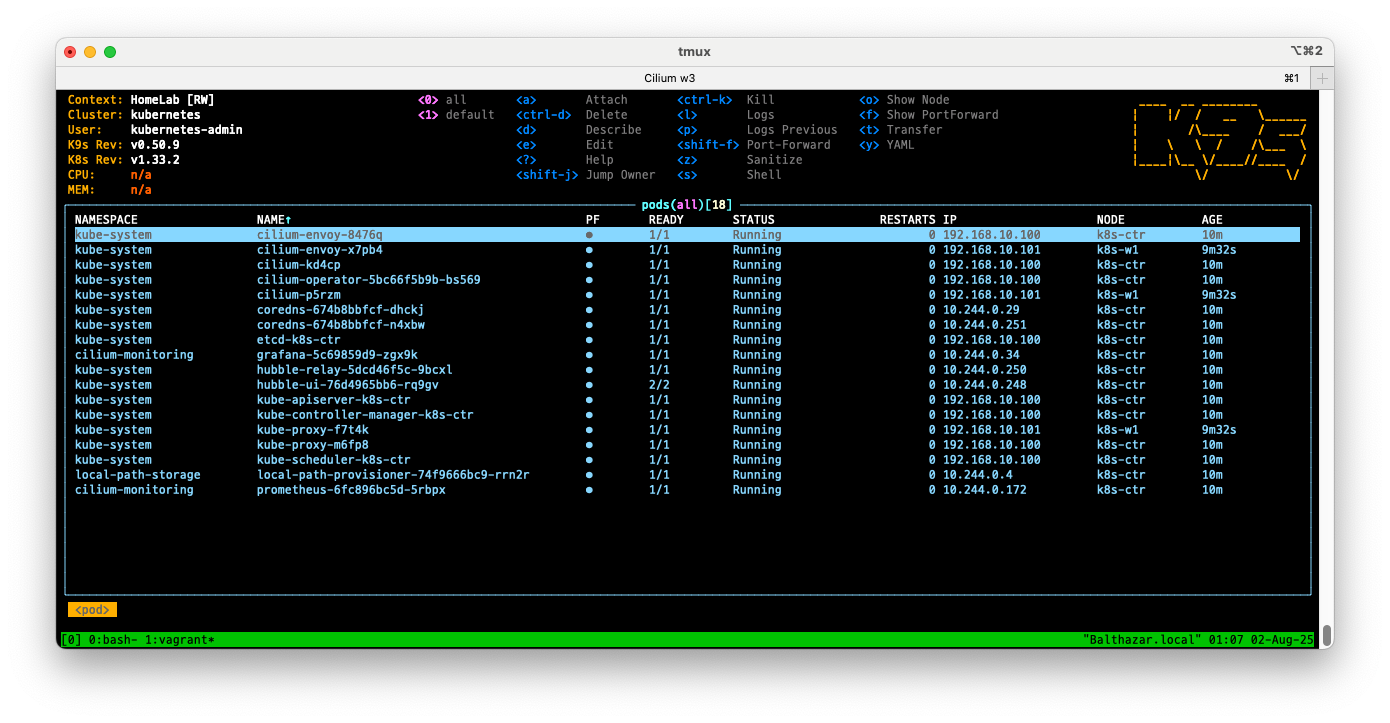Select the coredns-674b8bbfcf-n4xbw pod

tap(341, 325)
